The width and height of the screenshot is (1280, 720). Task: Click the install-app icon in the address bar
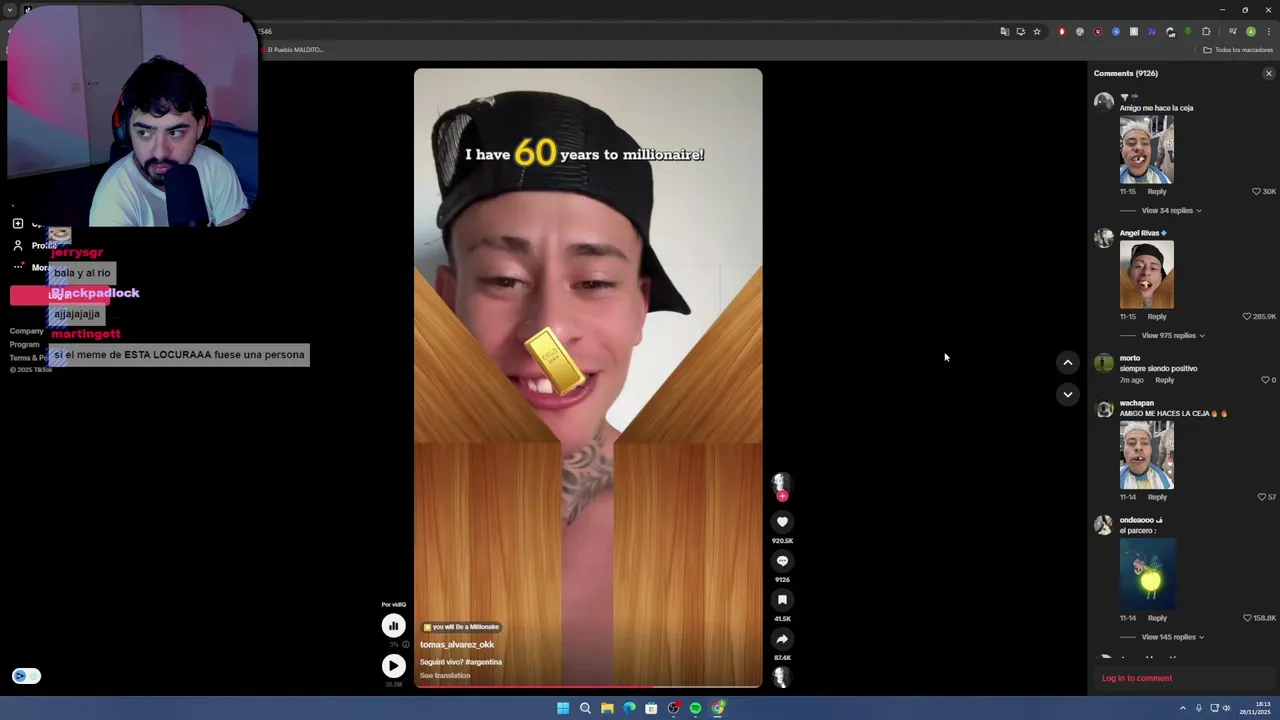pyautogui.click(x=1020, y=31)
